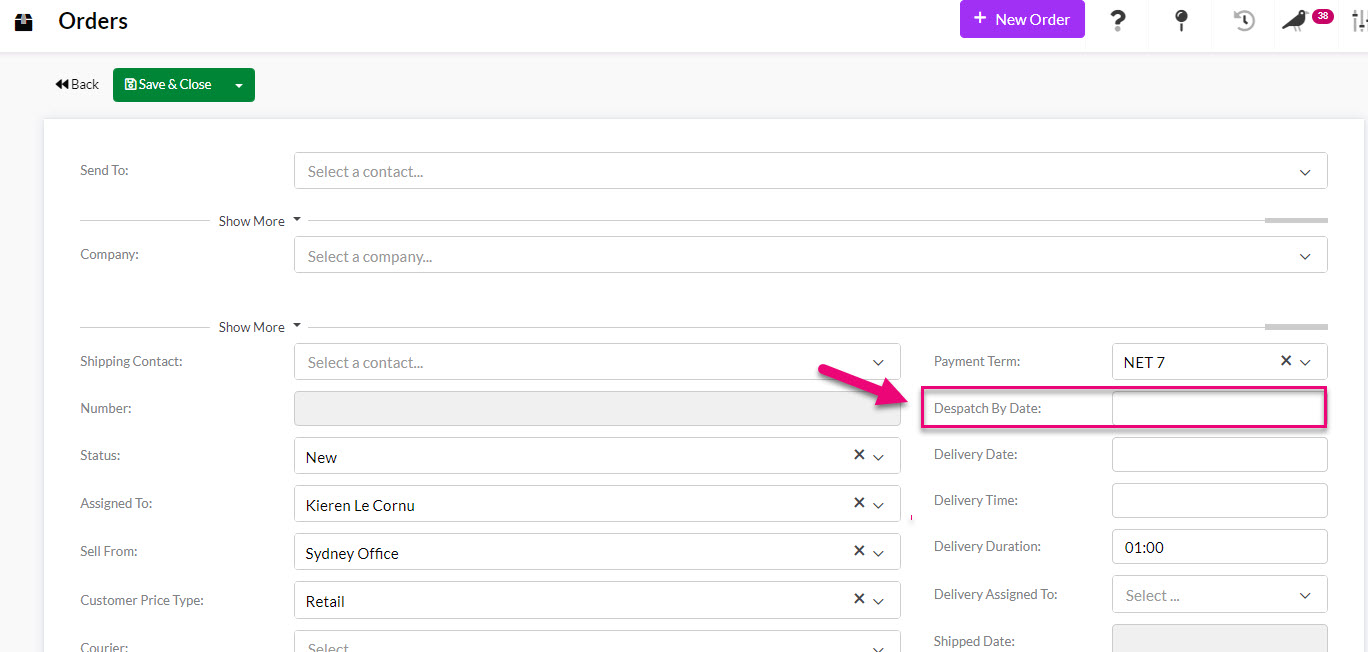
Task: Click the back arrows icon next to Back
Action: 62,84
